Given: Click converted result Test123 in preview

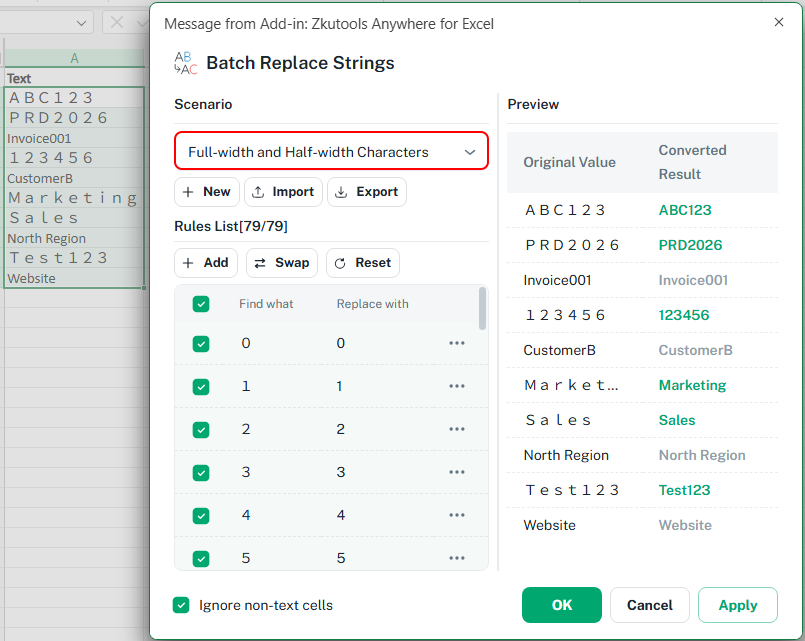Looking at the screenshot, I should point(684,490).
